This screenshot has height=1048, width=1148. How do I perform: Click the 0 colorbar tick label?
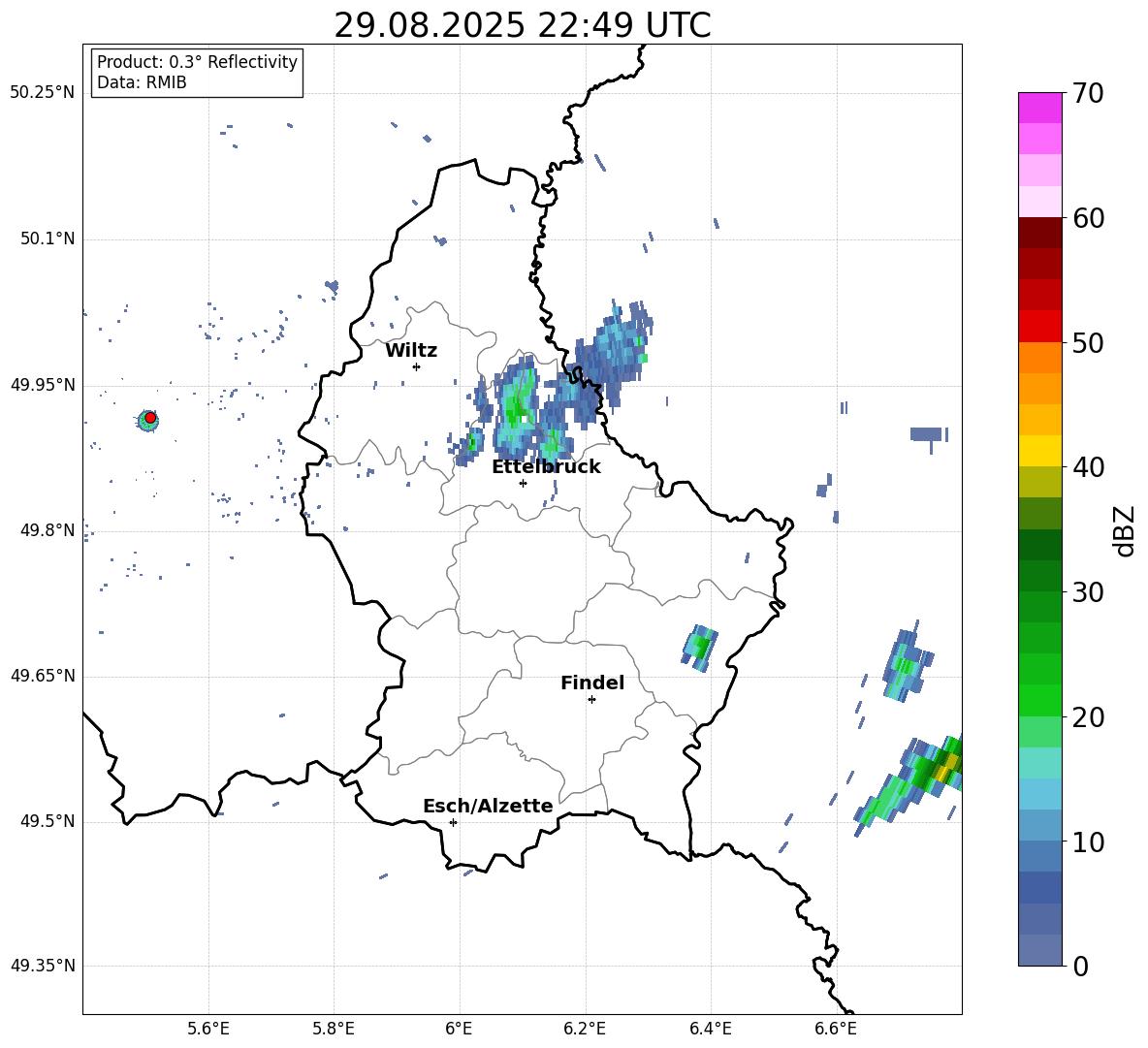pyautogui.click(x=1080, y=966)
